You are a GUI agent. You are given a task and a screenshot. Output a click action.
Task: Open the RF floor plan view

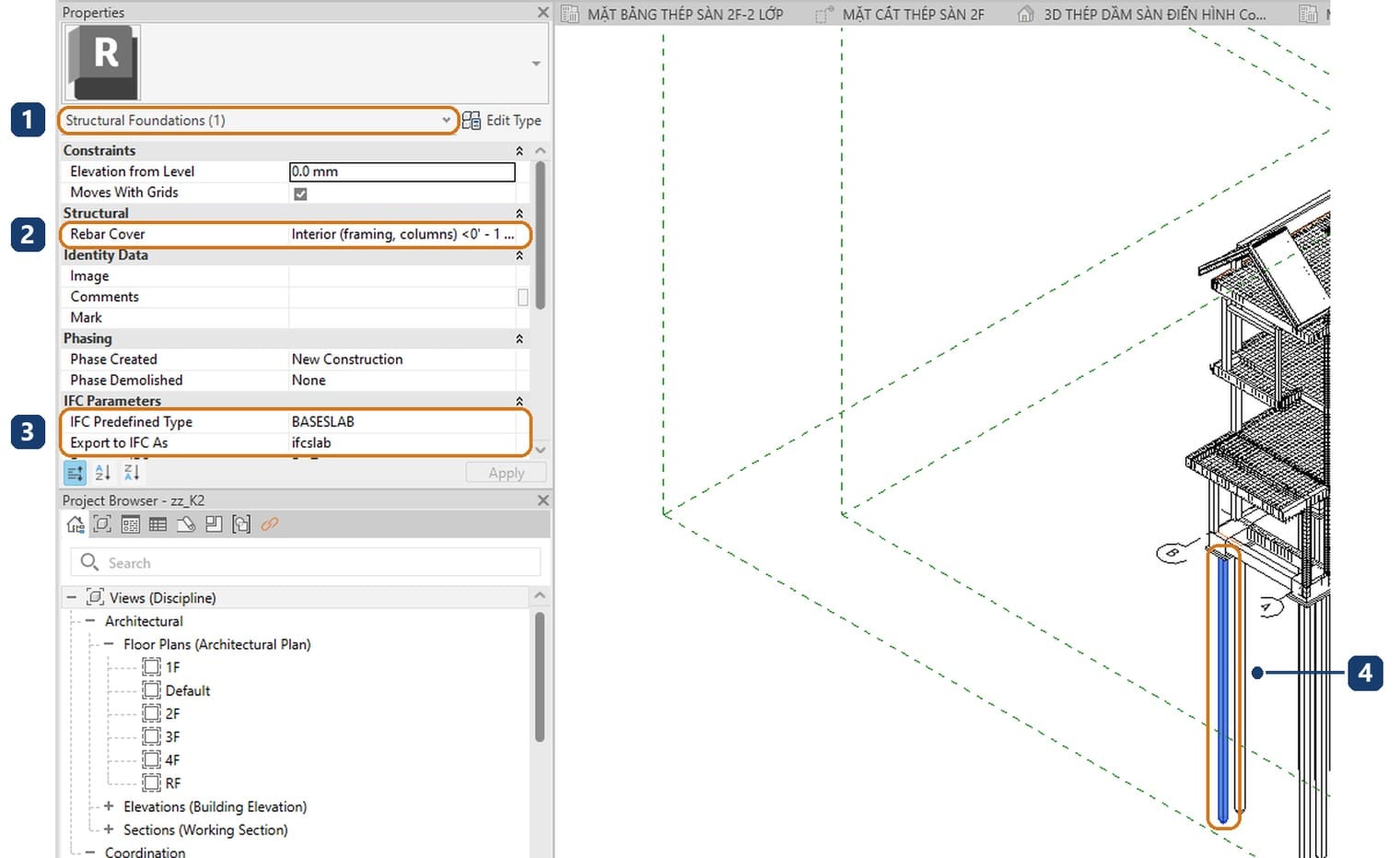click(x=173, y=783)
